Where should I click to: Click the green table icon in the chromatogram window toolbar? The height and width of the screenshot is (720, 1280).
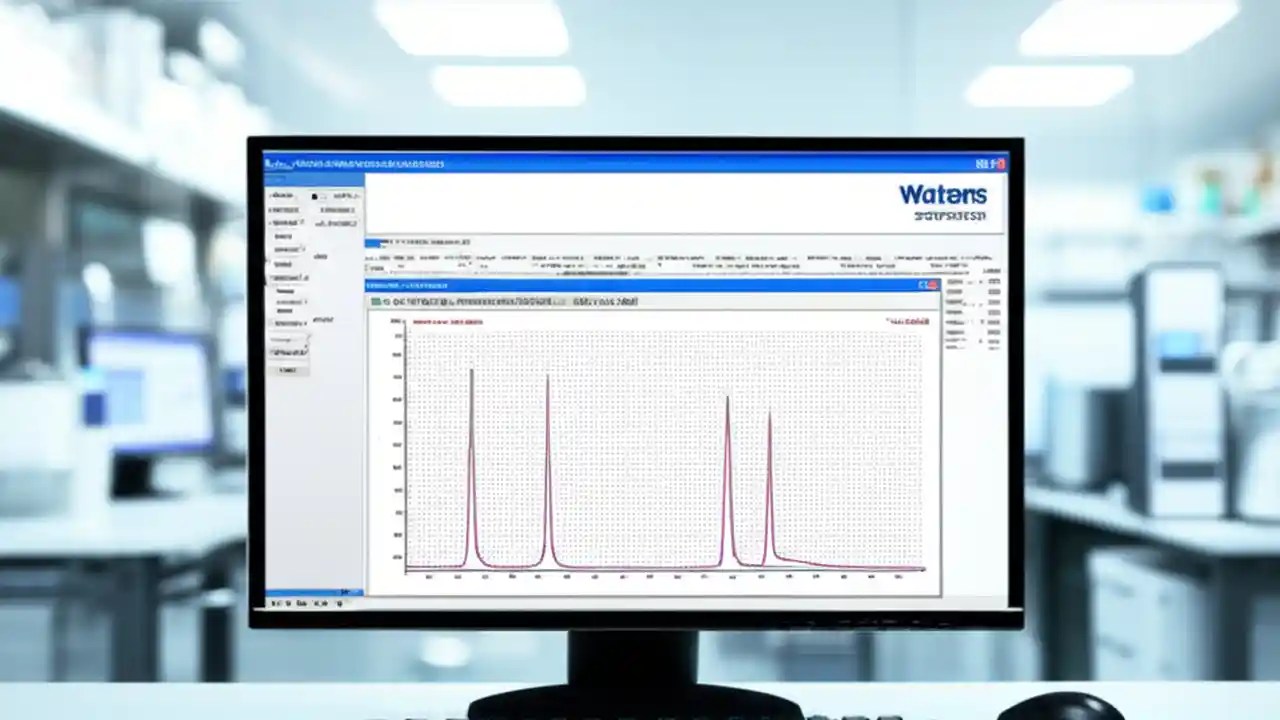(x=378, y=300)
